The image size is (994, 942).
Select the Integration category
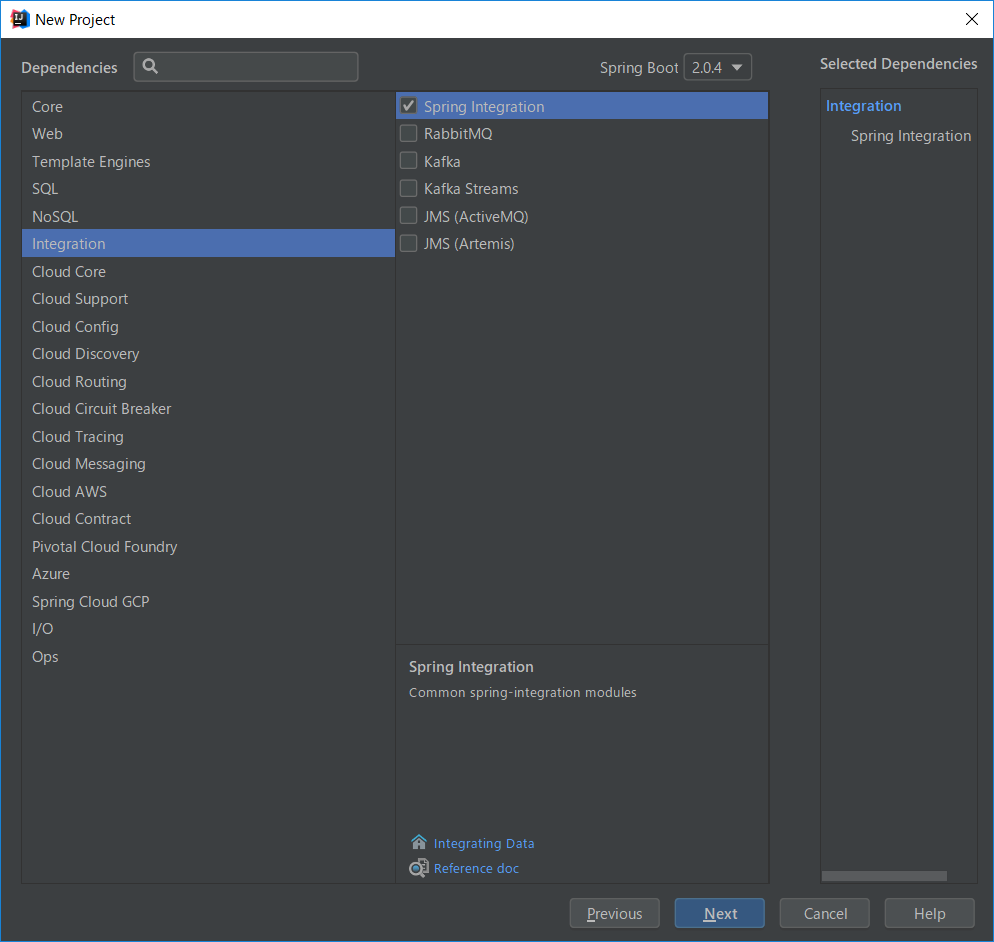pos(209,243)
